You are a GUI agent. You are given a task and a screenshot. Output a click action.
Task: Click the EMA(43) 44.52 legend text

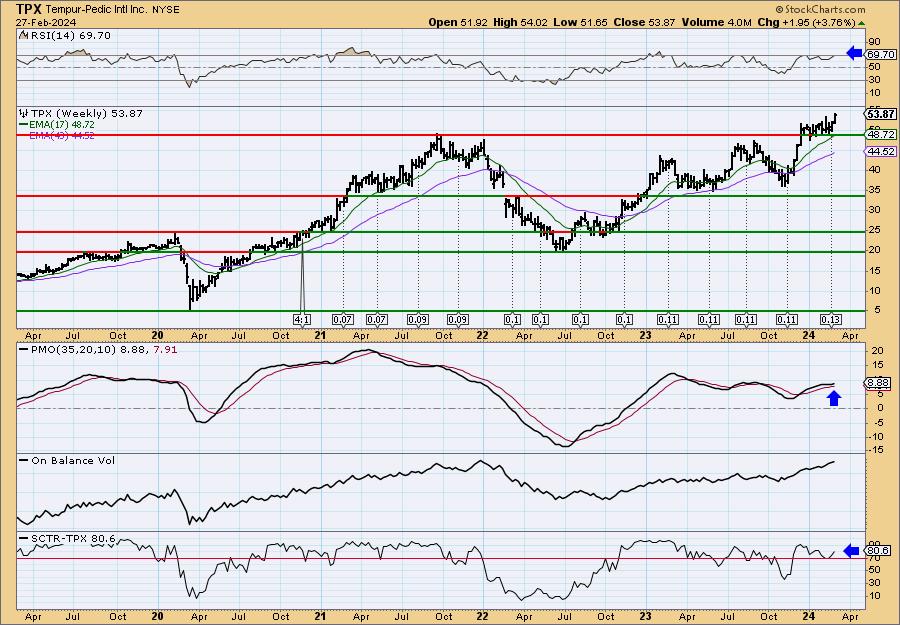[62, 135]
